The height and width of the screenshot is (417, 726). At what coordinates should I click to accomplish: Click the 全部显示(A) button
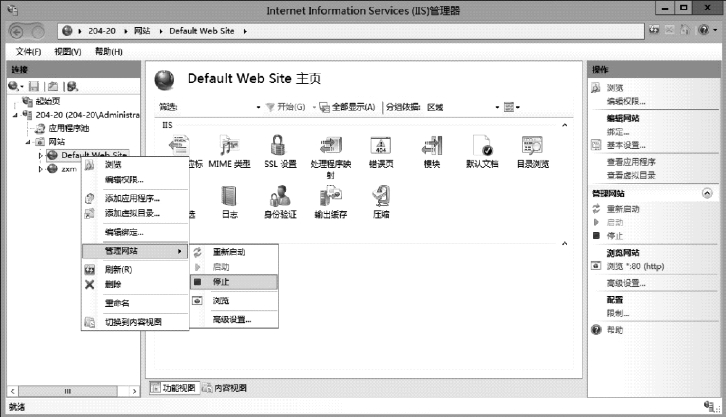[347, 107]
